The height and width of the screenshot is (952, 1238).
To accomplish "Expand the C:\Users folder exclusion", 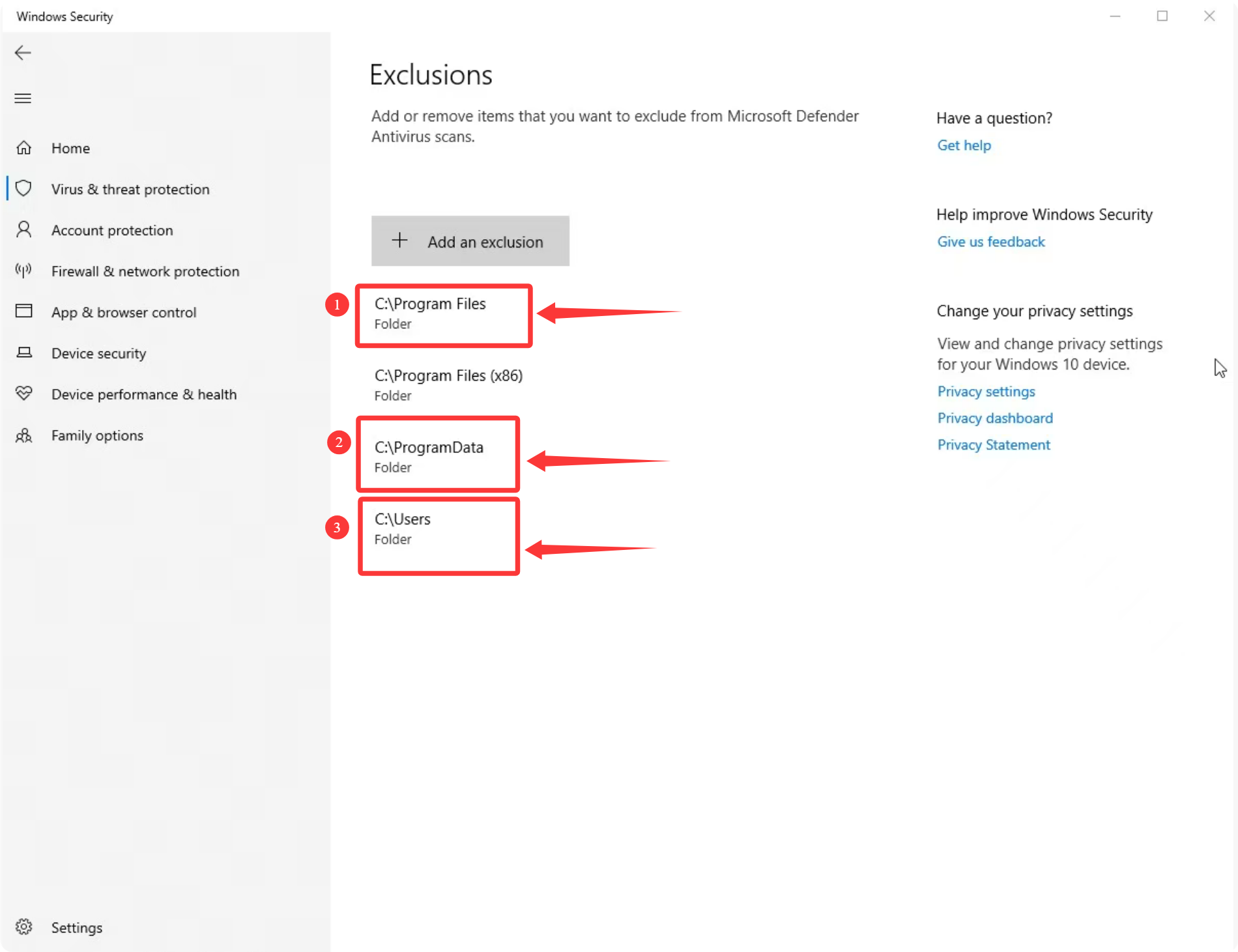I will point(403,528).
